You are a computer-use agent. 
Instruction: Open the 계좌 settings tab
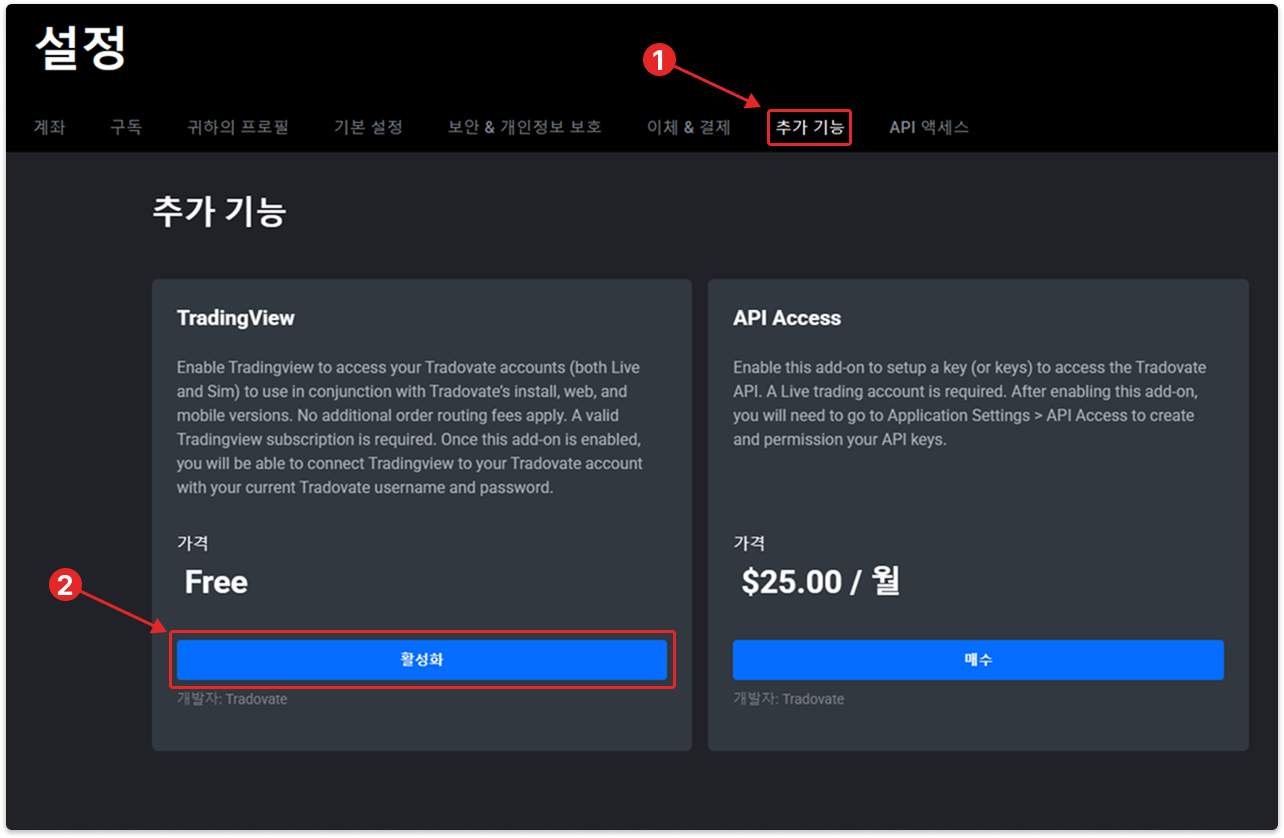pos(49,127)
